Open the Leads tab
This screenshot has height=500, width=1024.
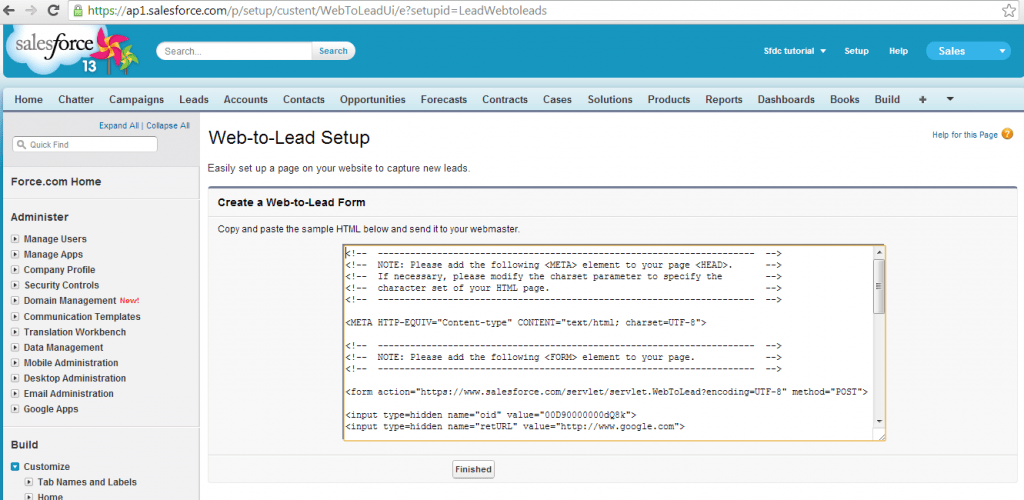pos(194,99)
